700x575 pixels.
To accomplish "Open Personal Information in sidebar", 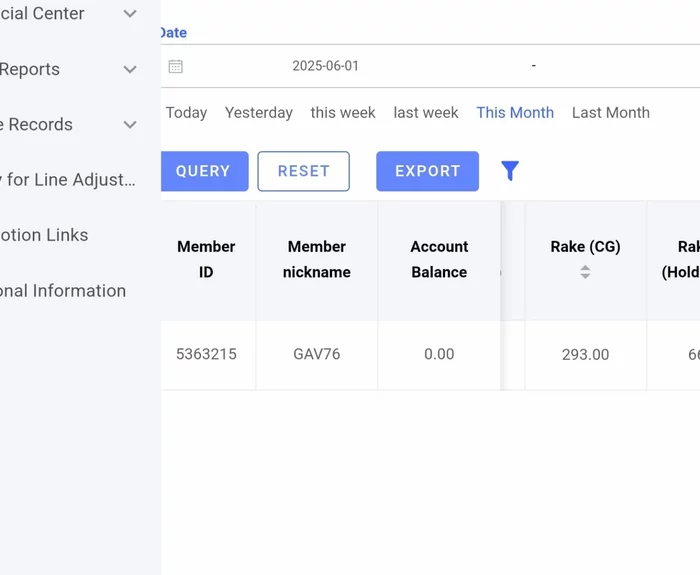I will coord(63,291).
